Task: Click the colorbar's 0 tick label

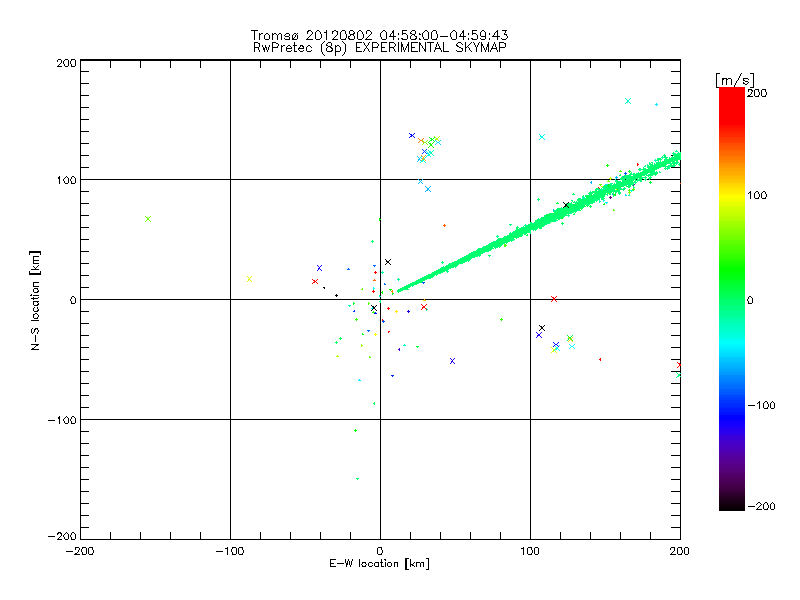Action: 750,300
